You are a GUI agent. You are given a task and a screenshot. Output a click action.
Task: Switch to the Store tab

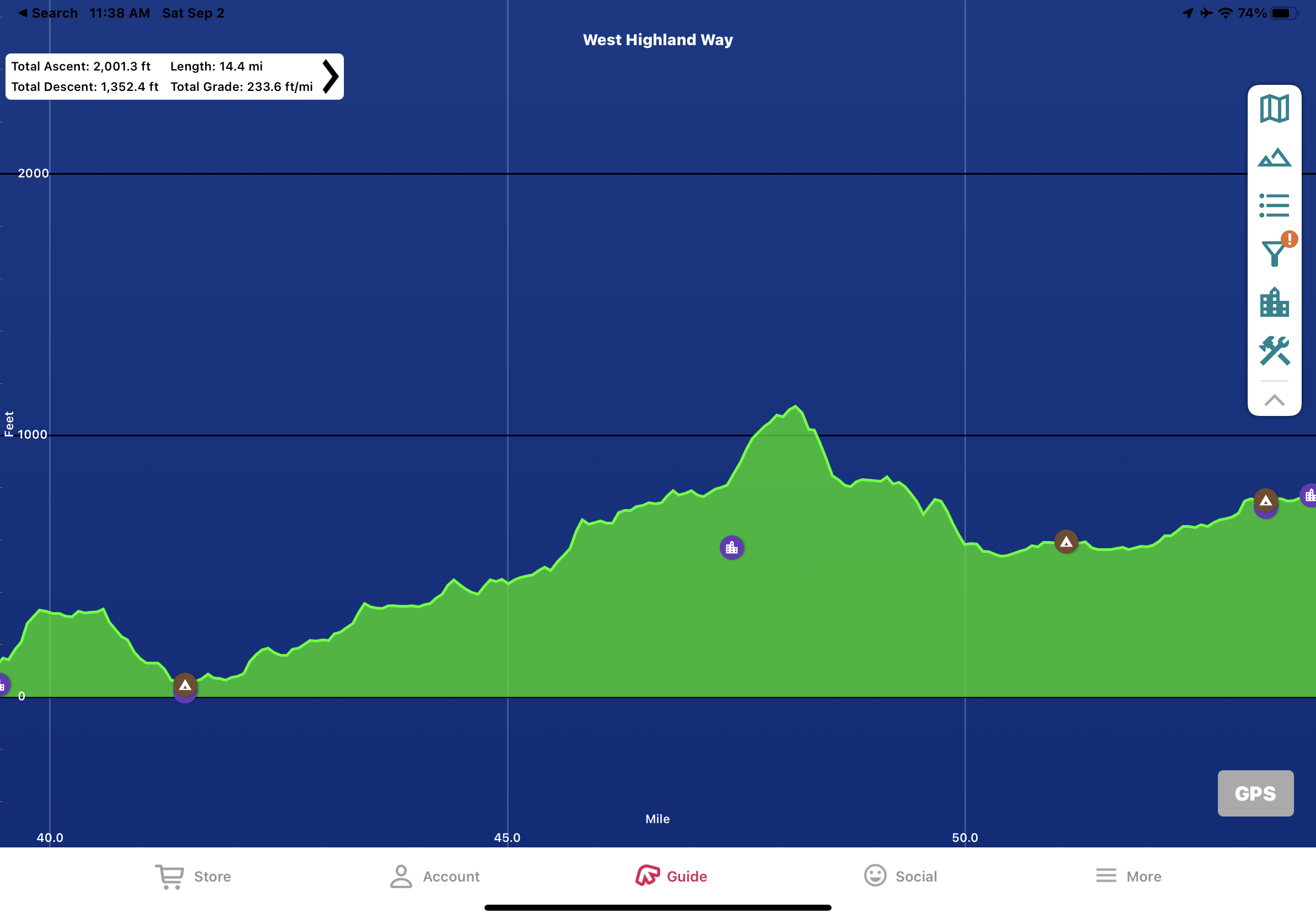193,876
